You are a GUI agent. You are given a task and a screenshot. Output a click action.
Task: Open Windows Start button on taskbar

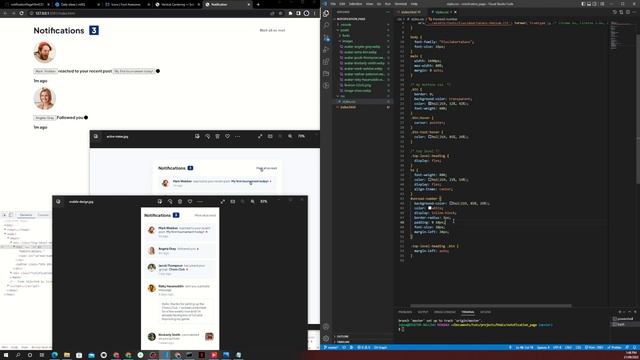pyautogui.click(x=6, y=355)
